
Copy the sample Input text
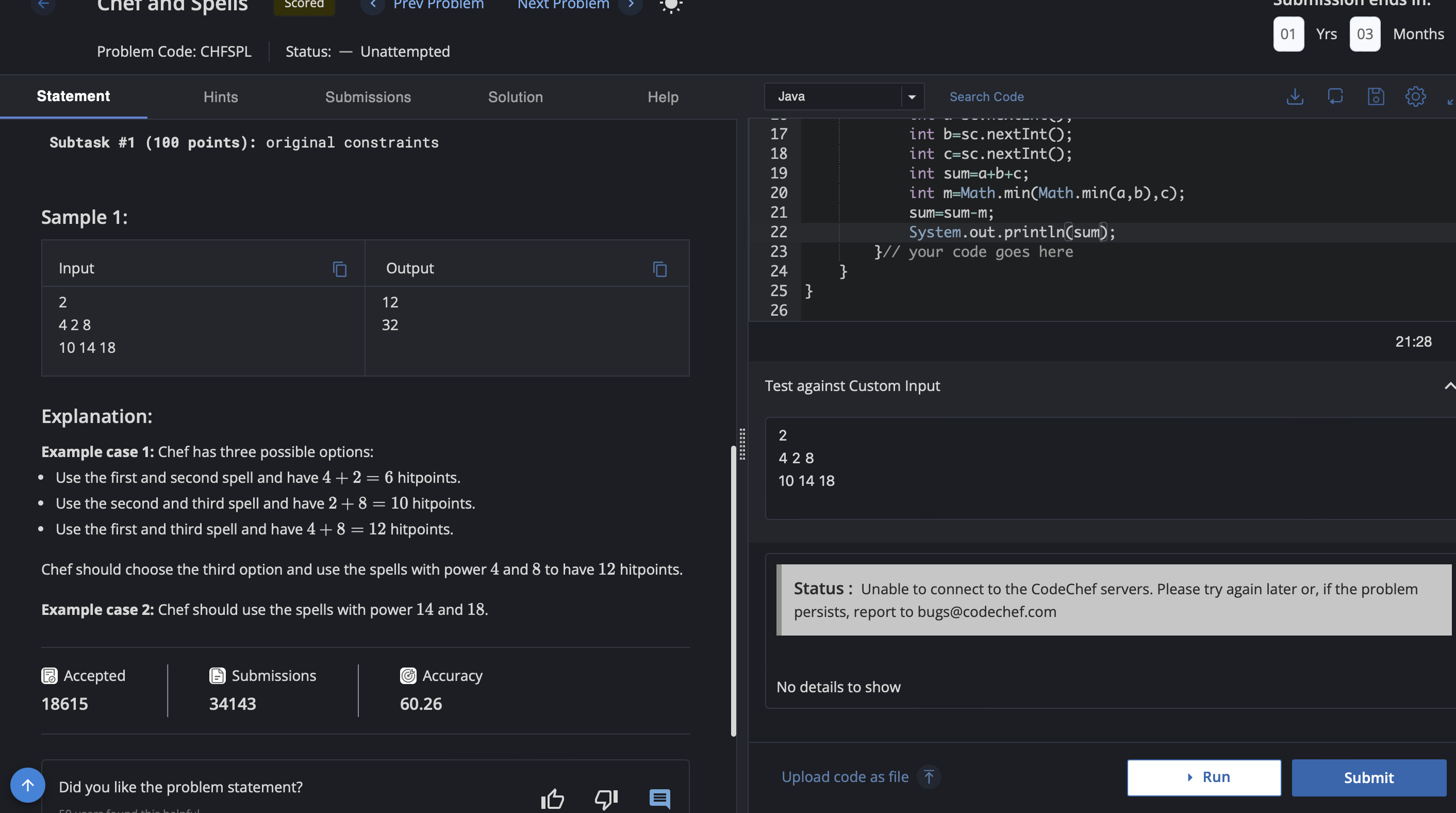click(339, 269)
